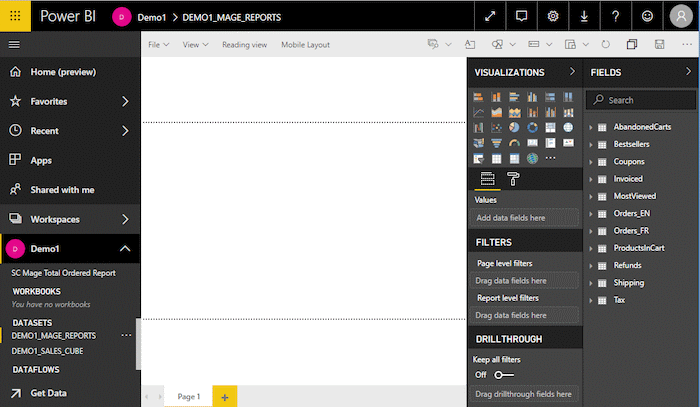Viewport: 700px width, 407px height.
Task: Select Funnel chart visualization
Action: click(496, 143)
